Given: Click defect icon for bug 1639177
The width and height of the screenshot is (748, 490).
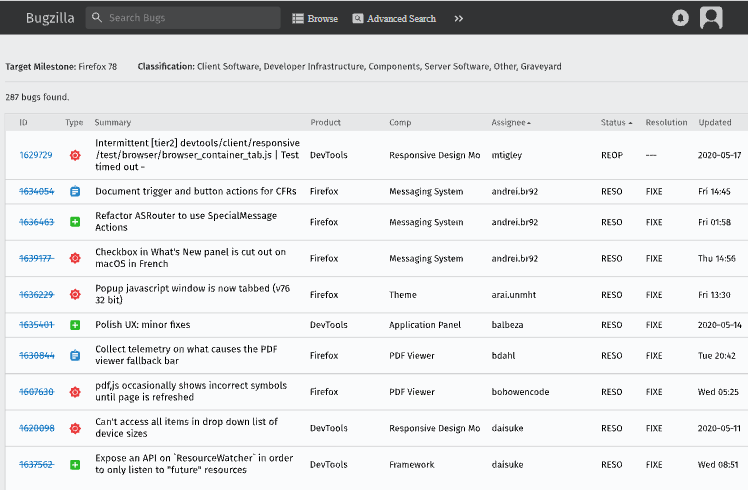Looking at the screenshot, I should (75, 258).
